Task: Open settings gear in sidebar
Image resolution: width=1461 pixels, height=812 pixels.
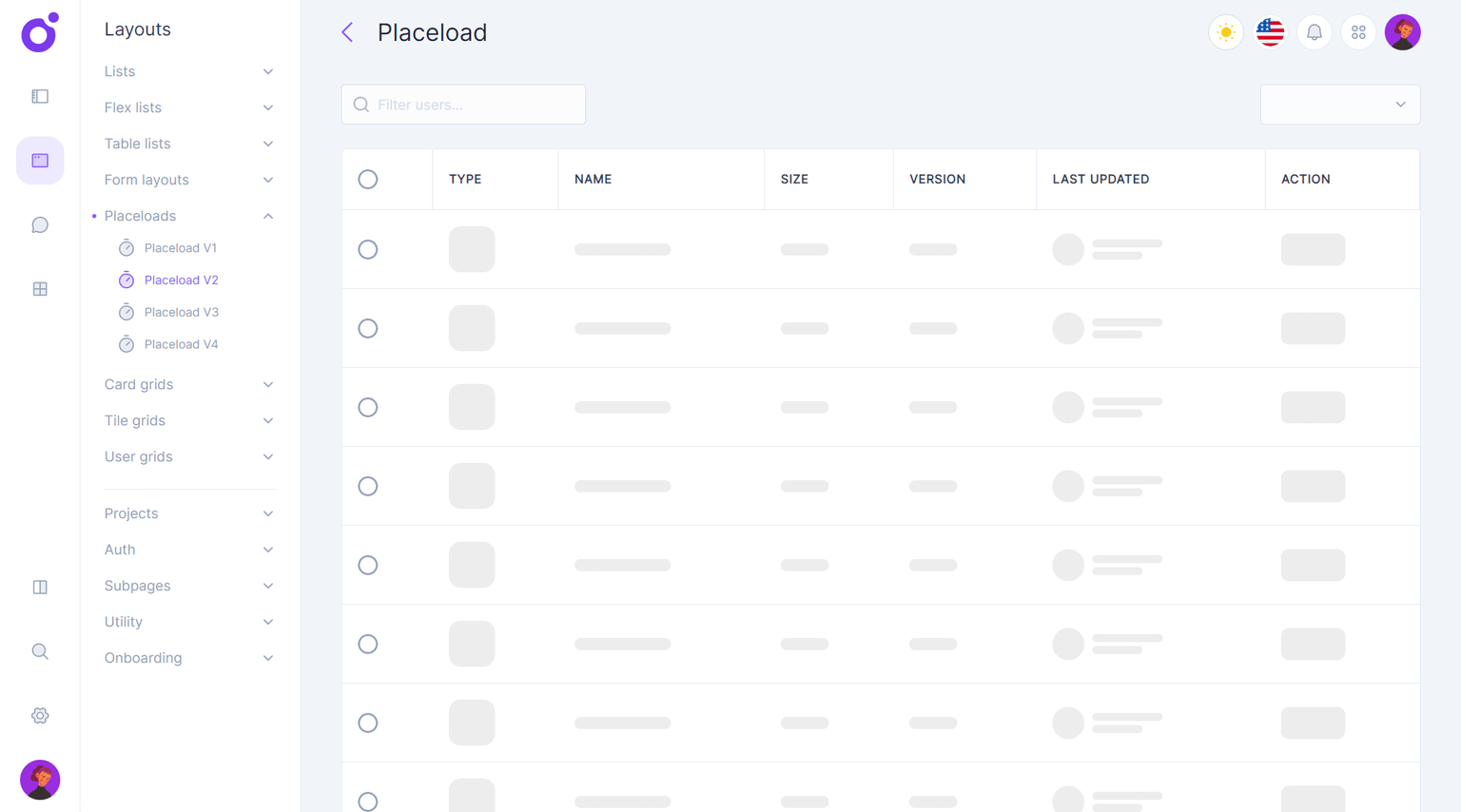Action: pyautogui.click(x=40, y=716)
